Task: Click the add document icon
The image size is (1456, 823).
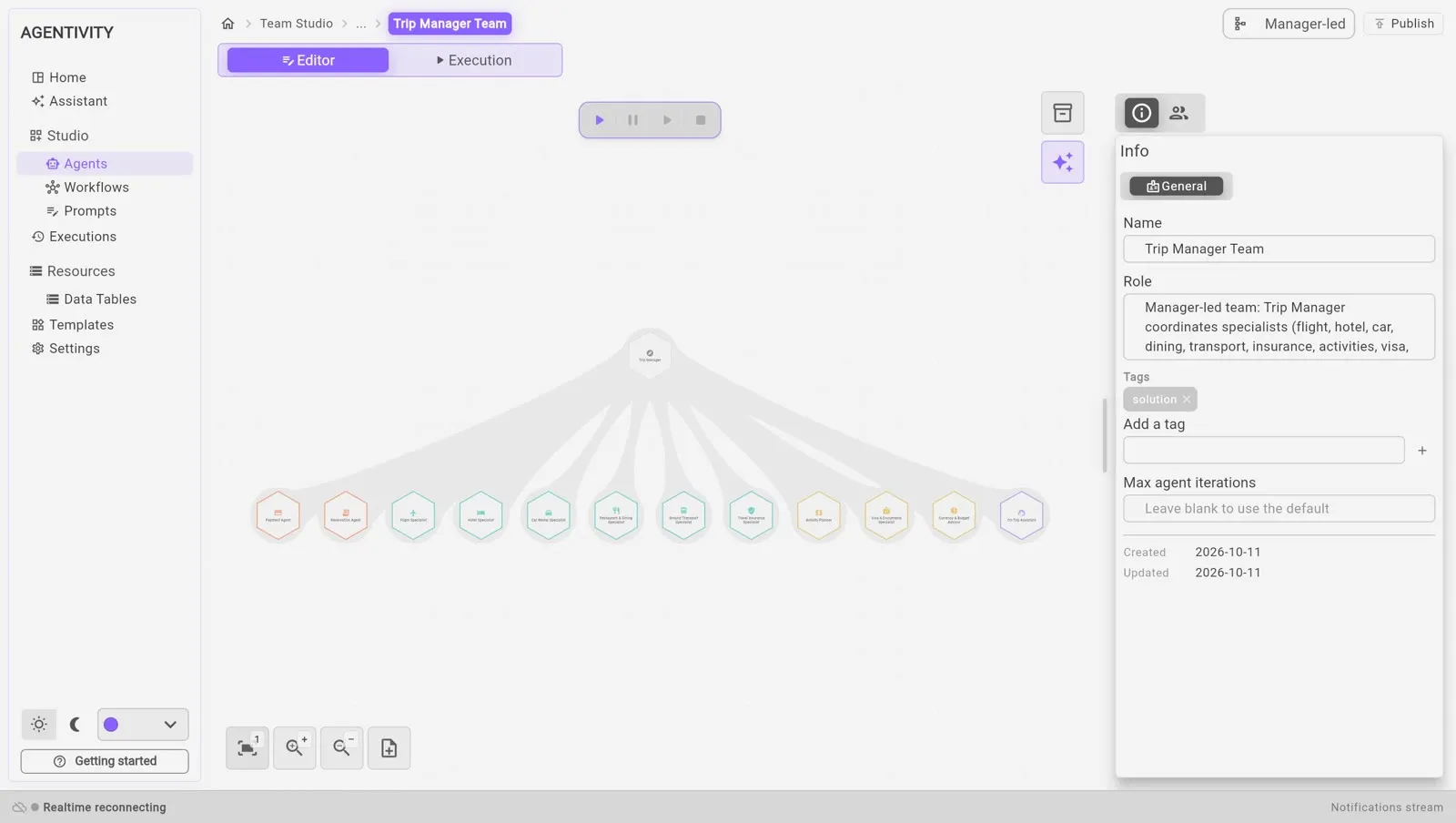Action: pos(389,748)
